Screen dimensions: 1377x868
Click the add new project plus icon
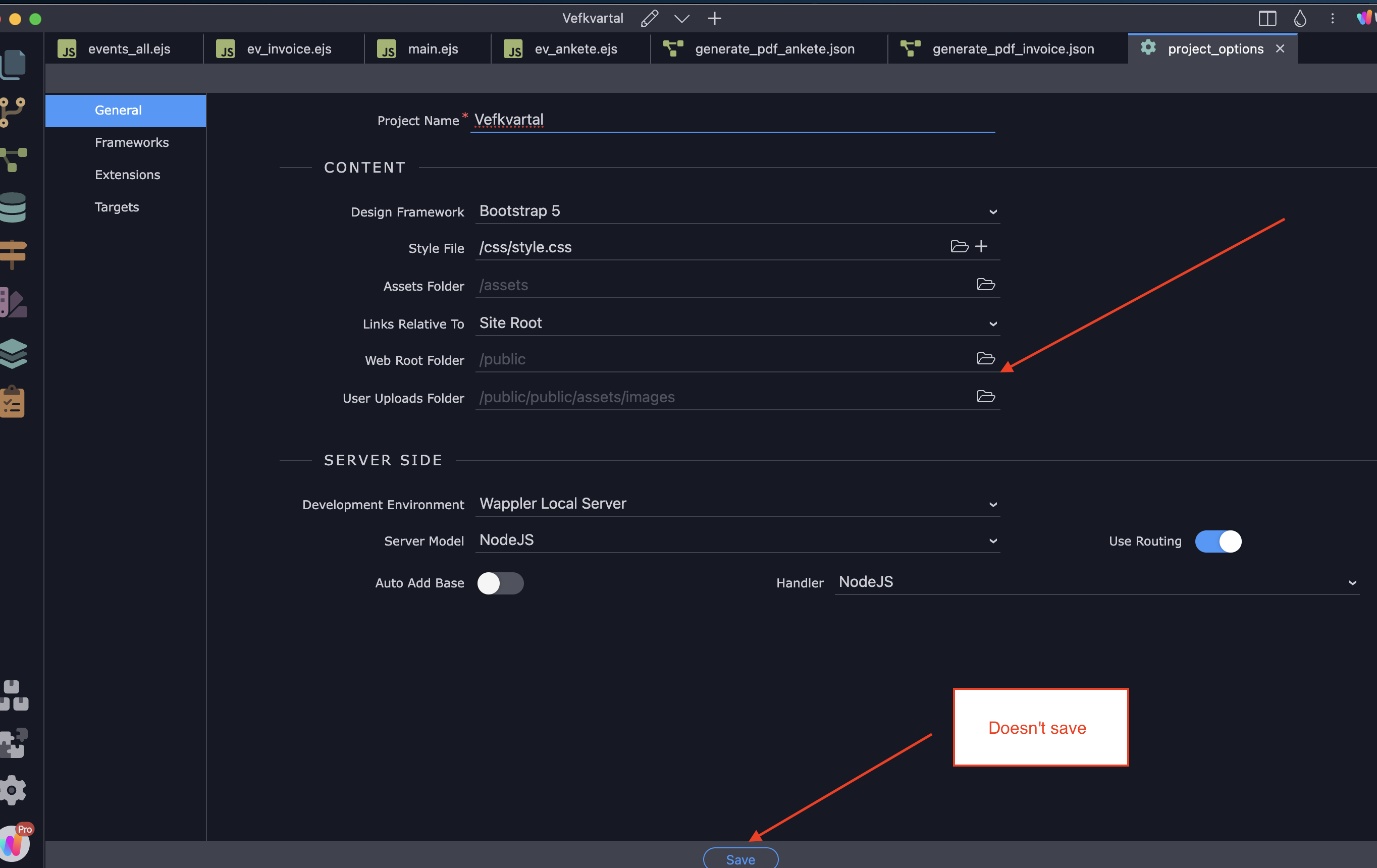714,18
